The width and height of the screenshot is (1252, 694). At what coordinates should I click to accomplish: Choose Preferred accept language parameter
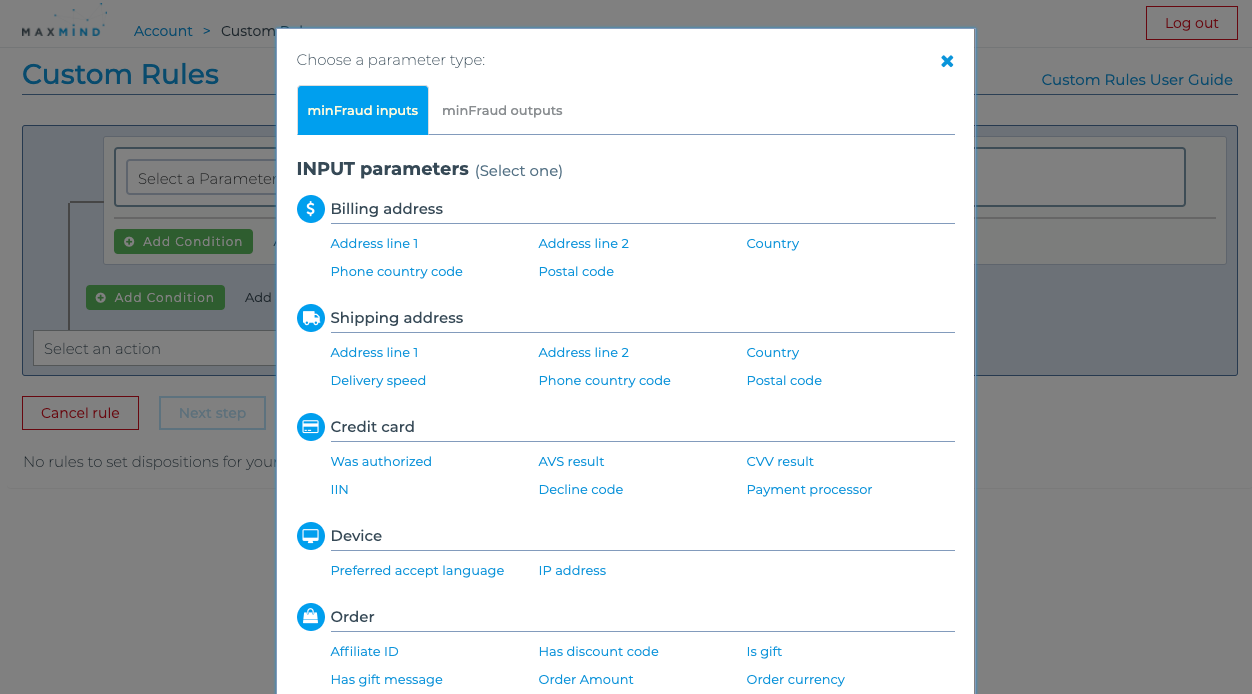point(417,570)
